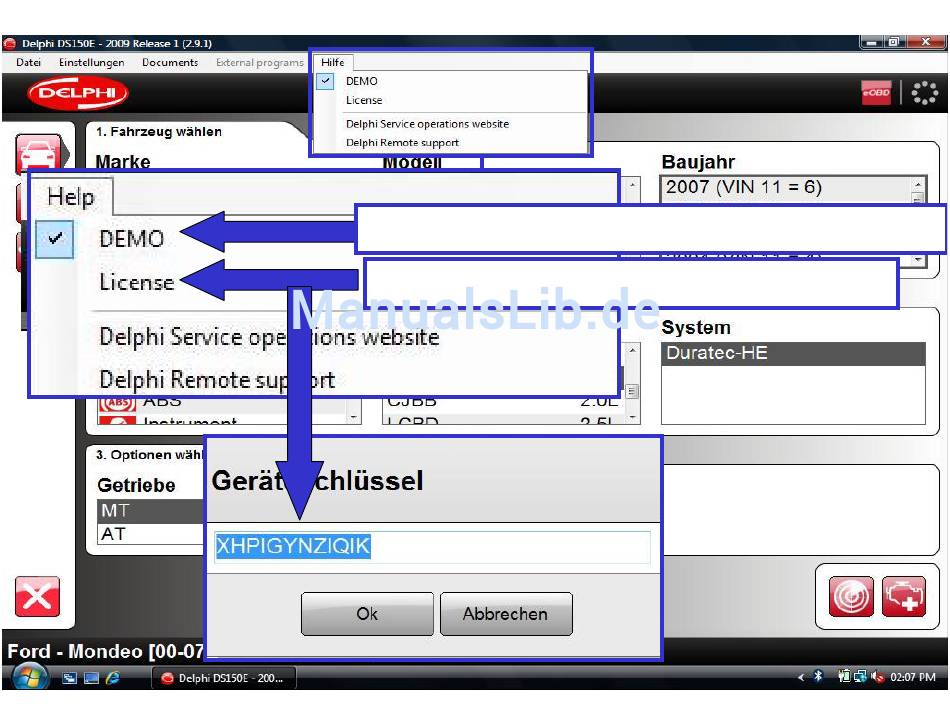Click the 02:07 PM taskbar clock
Screen dimensions: 950x725
click(912, 677)
